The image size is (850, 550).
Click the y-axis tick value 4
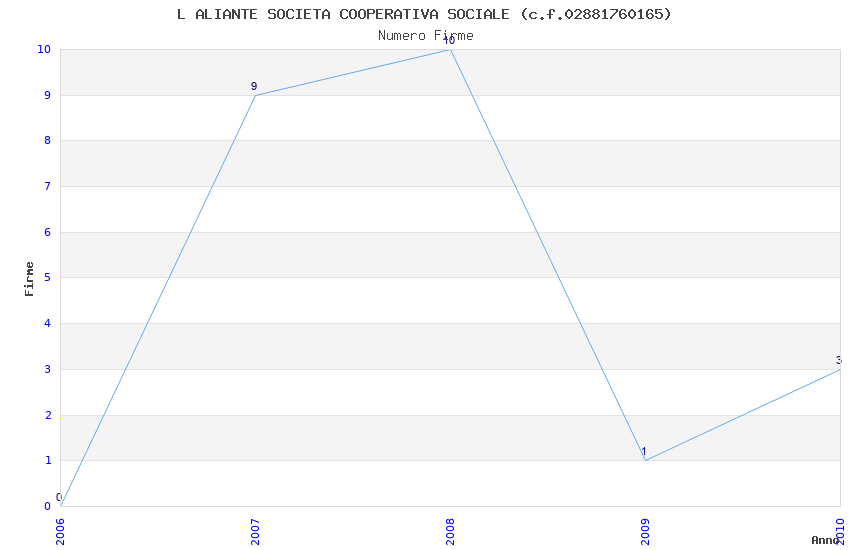[48, 323]
